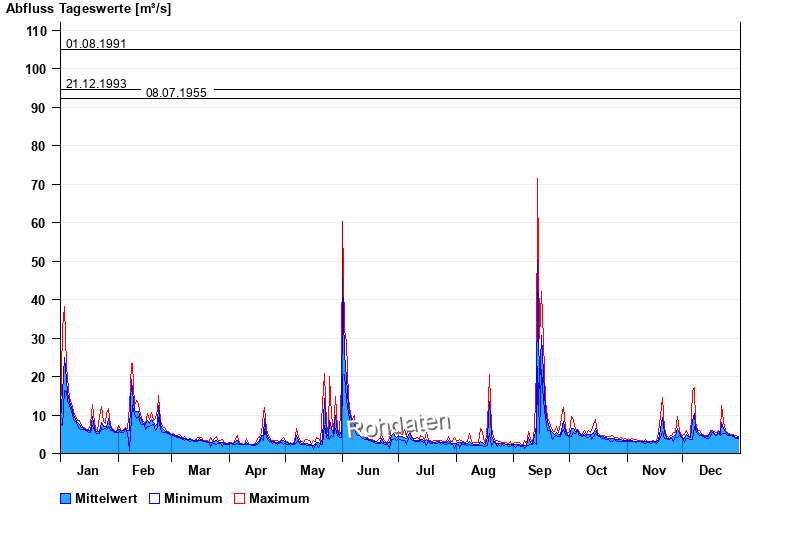Image resolution: width=800 pixels, height=550 pixels.
Task: Select the Jan month label on x-axis
Action: [x=88, y=471]
